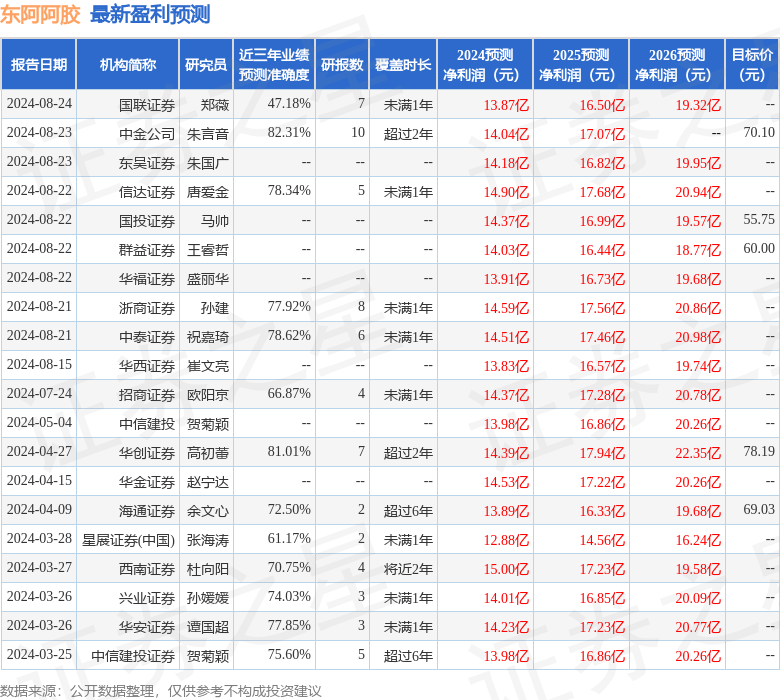Click researcher 唐爱金

(x=208, y=192)
